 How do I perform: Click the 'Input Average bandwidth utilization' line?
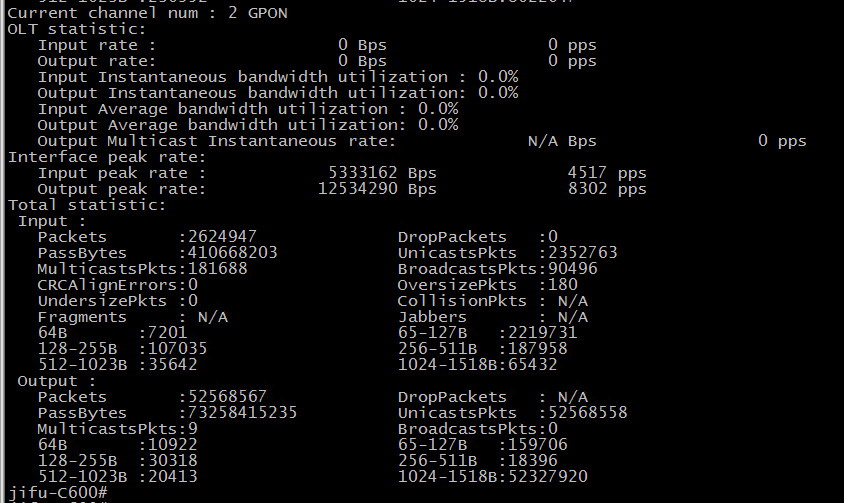(x=247, y=109)
